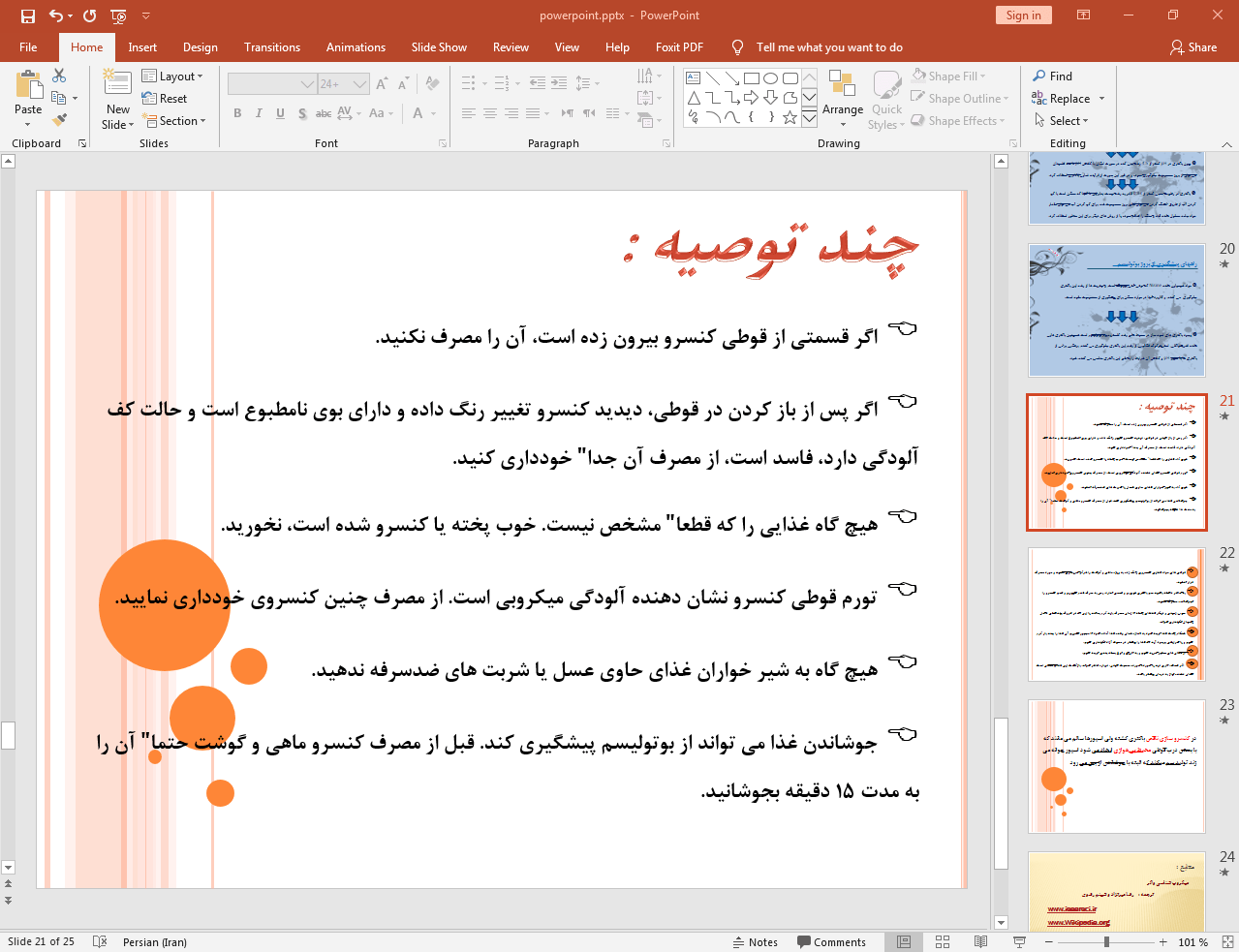Click the Share button
Image resolution: width=1239 pixels, height=952 pixels.
click(x=1193, y=46)
